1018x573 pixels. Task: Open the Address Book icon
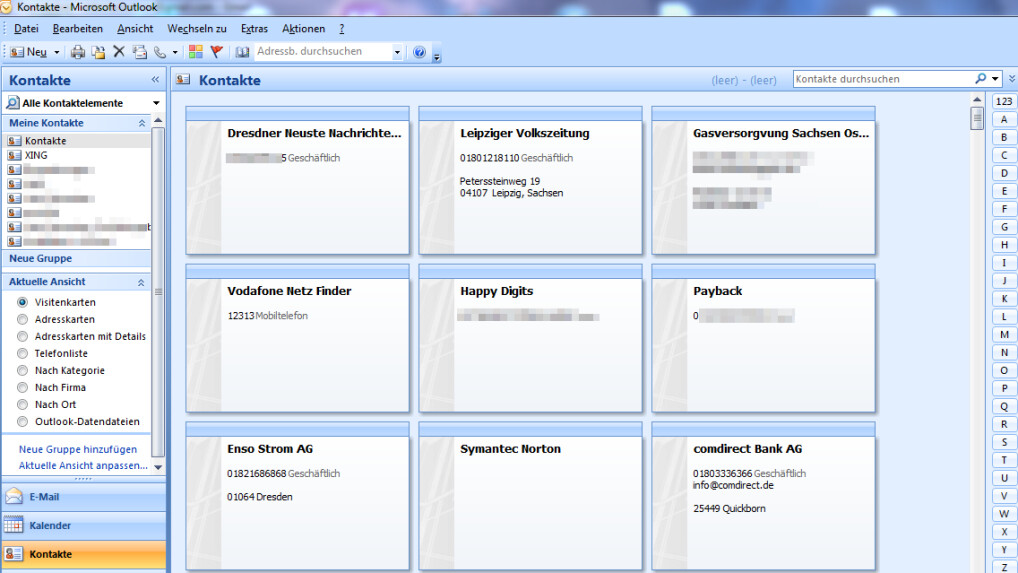(x=242, y=52)
